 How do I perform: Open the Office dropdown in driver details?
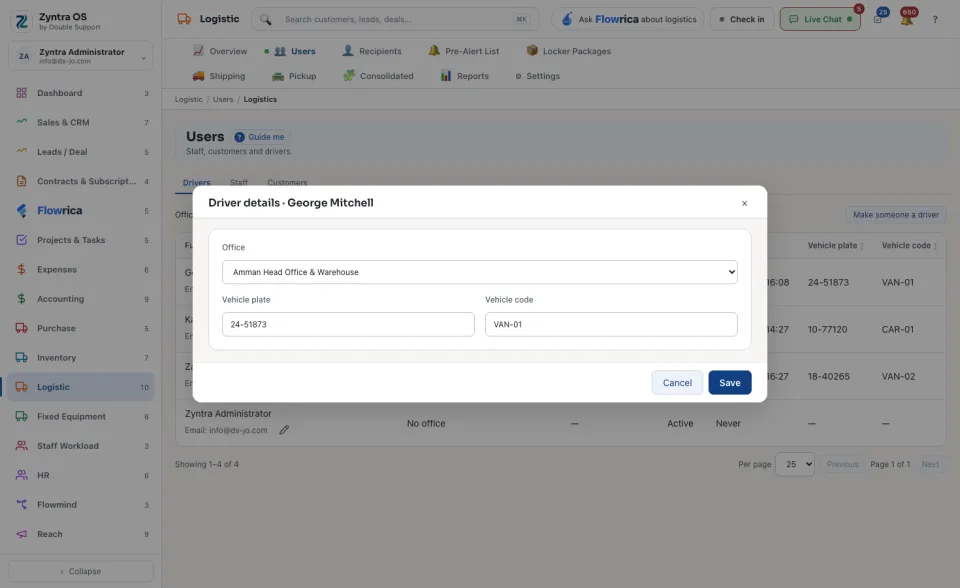coord(479,272)
